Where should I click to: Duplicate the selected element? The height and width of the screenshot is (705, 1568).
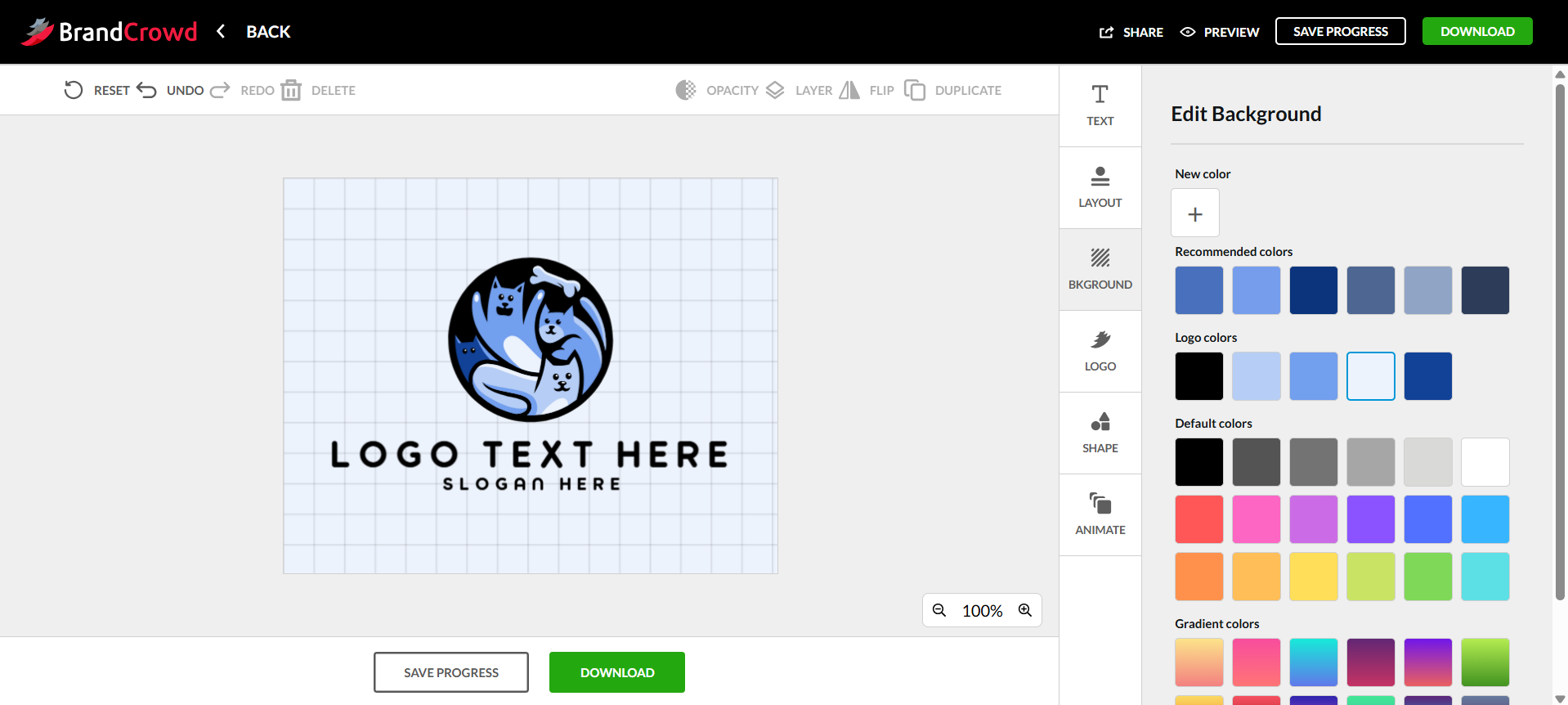click(x=952, y=90)
